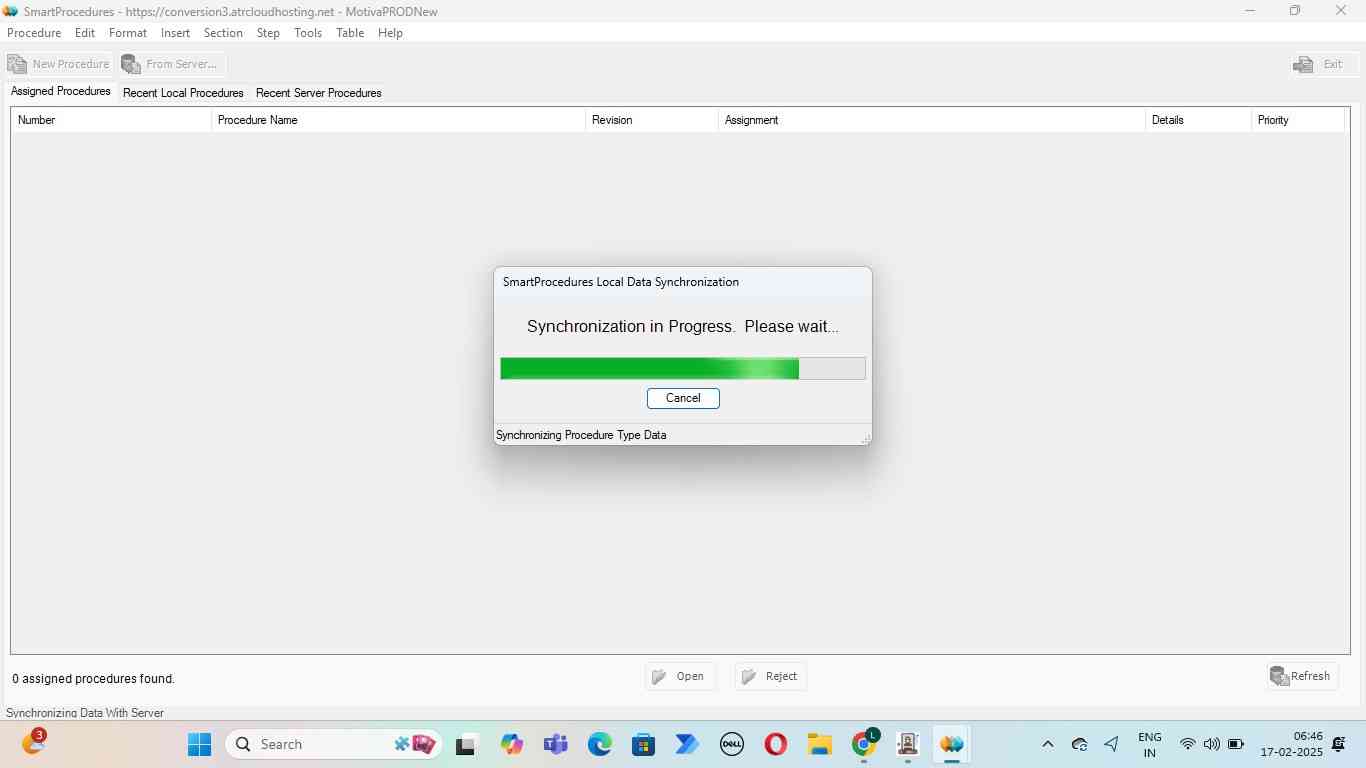Viewport: 1366px width, 768px height.
Task: Click the app icon right of Chrome
Action: point(908,745)
